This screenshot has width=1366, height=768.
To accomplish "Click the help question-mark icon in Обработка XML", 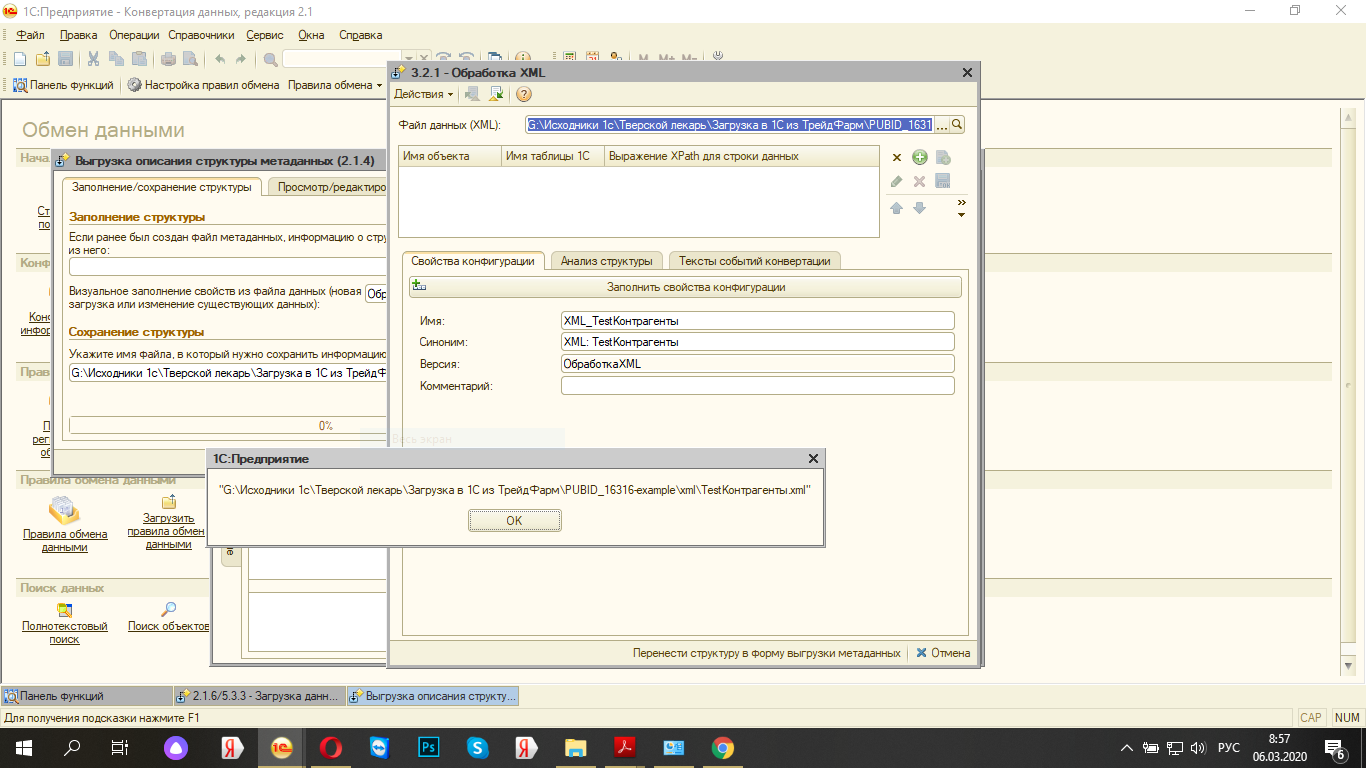I will coord(523,94).
